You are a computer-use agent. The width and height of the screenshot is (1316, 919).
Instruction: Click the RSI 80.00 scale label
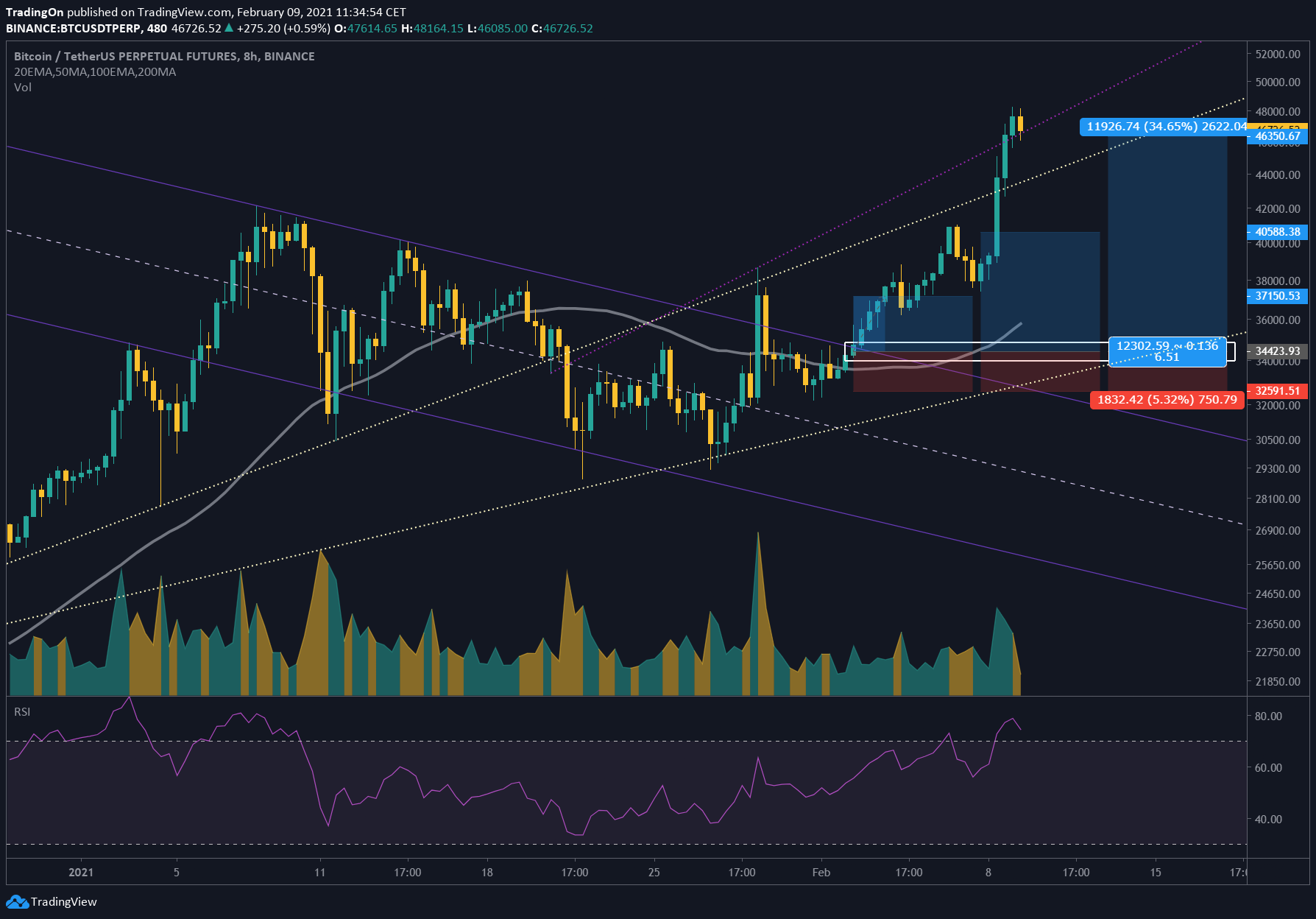[1268, 716]
